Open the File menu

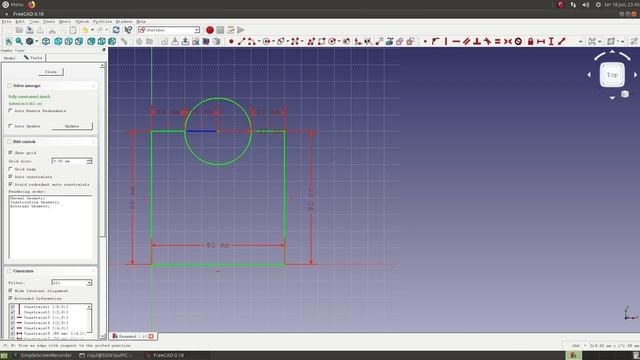(7, 22)
